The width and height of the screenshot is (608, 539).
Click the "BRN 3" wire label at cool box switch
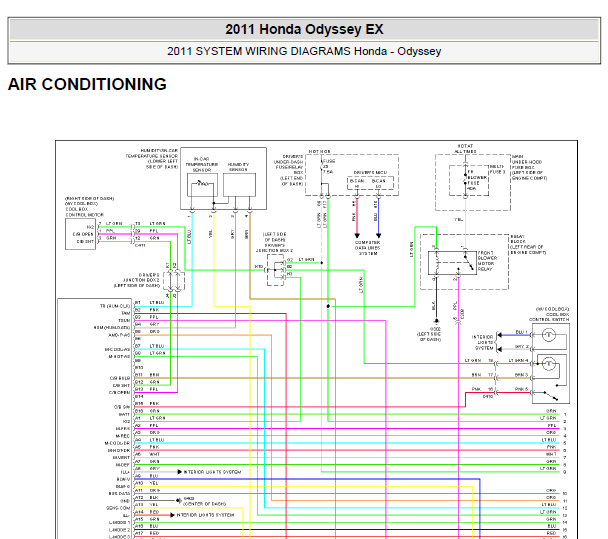(x=522, y=375)
